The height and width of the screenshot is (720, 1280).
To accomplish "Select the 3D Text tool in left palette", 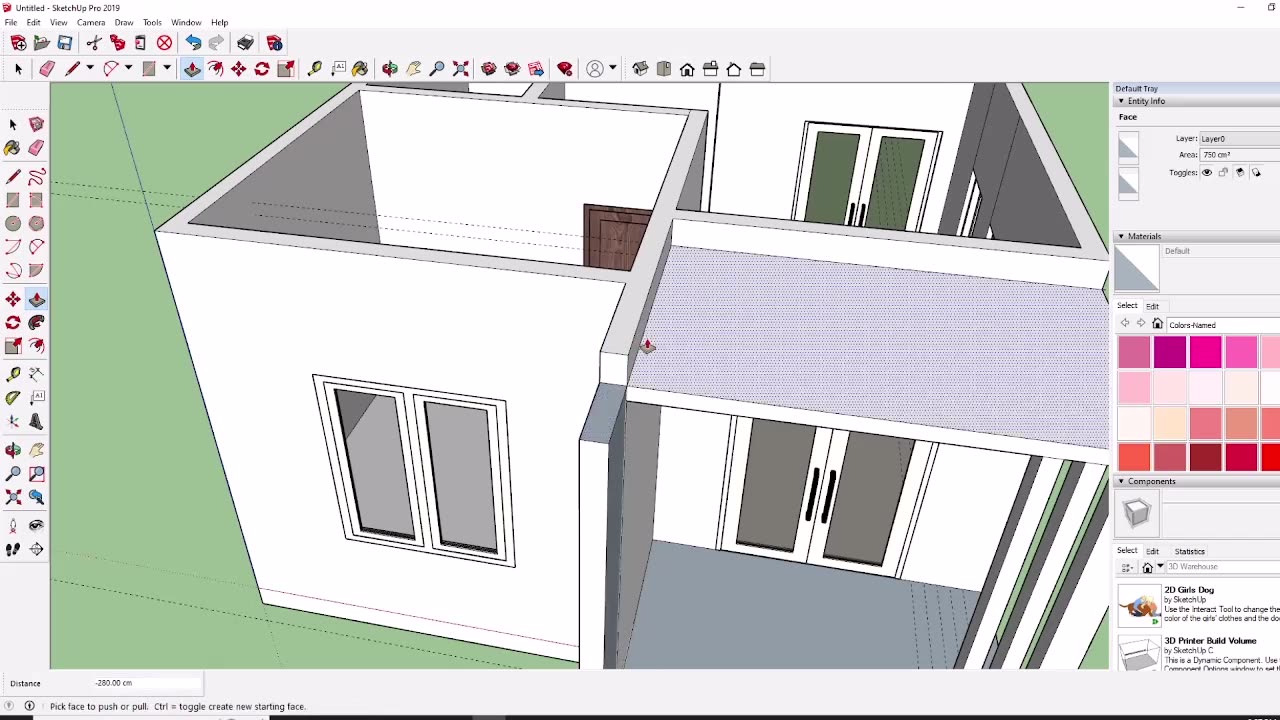I will 36,420.
